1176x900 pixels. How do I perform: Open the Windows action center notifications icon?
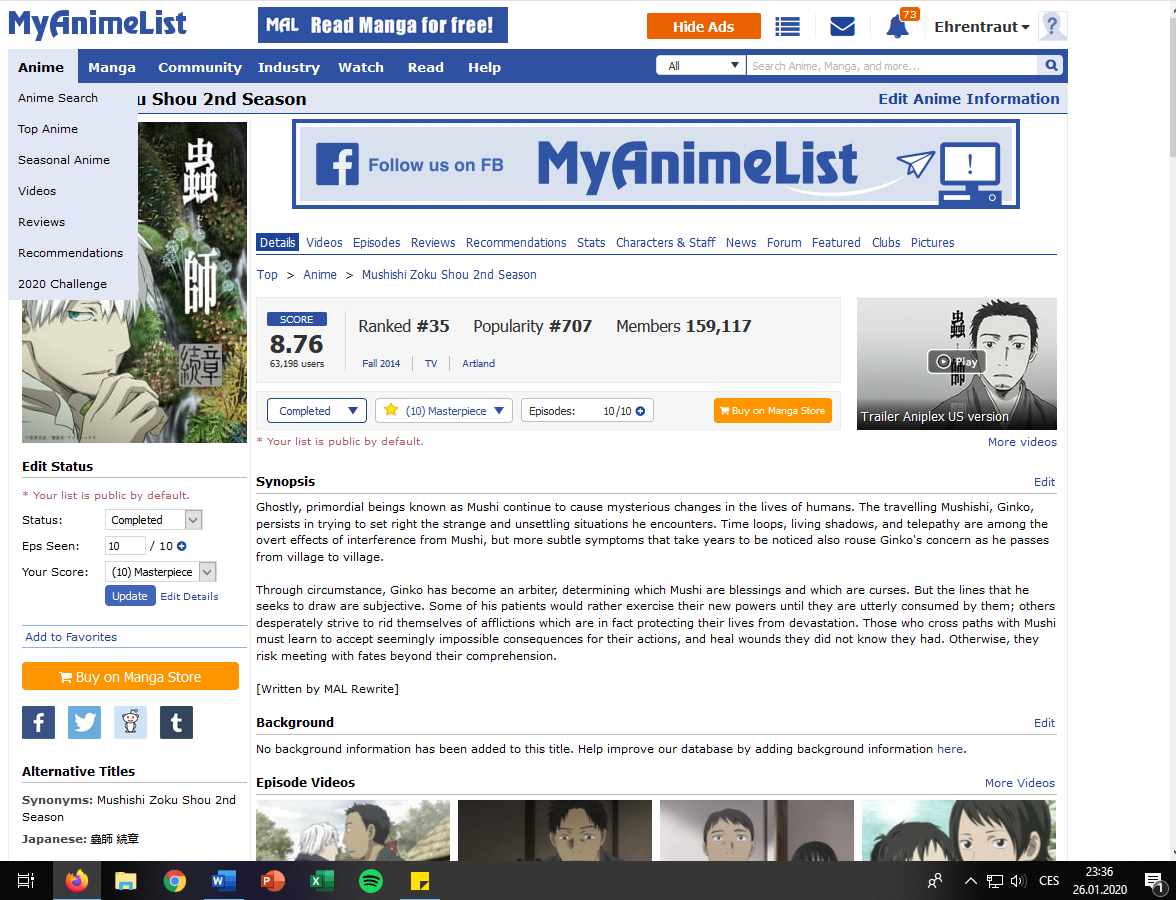[1154, 881]
